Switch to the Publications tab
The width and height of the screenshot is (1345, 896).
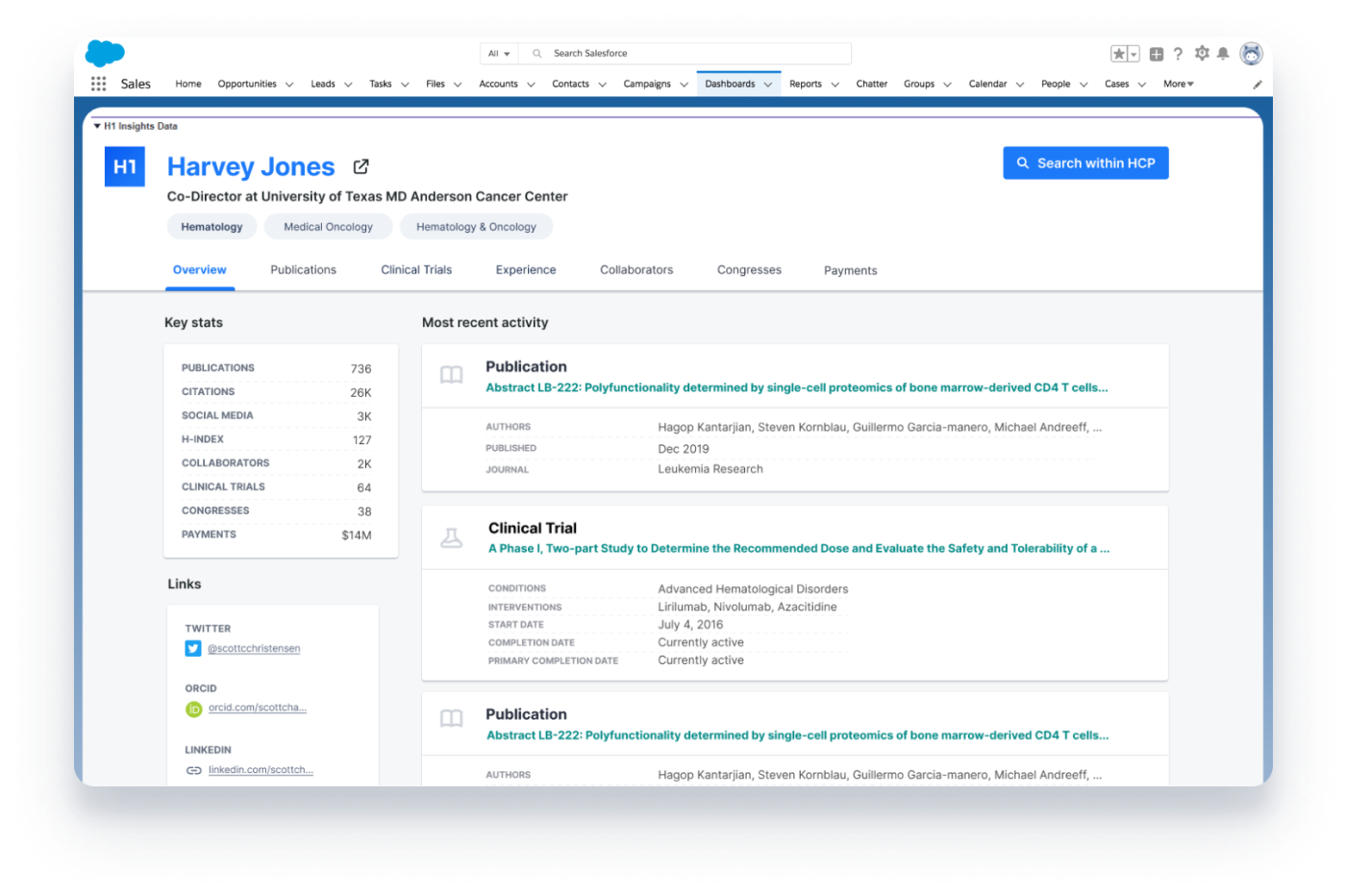(x=304, y=270)
